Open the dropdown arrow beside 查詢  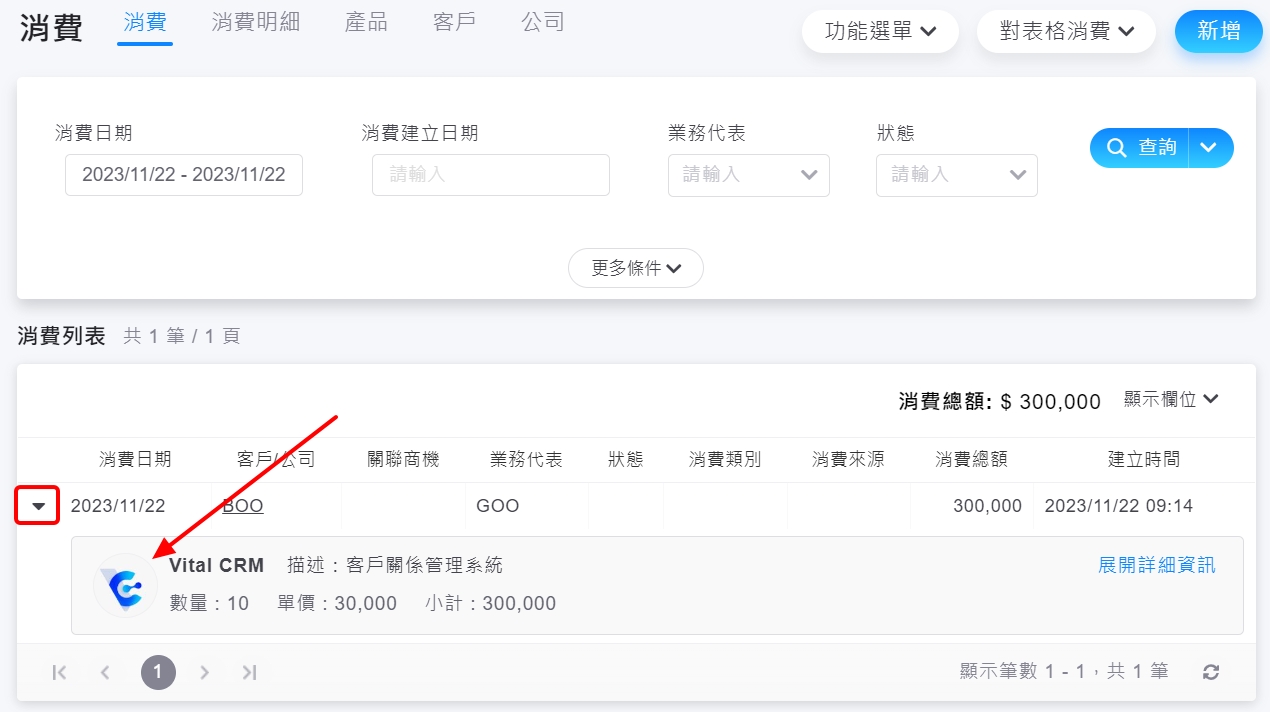1210,148
